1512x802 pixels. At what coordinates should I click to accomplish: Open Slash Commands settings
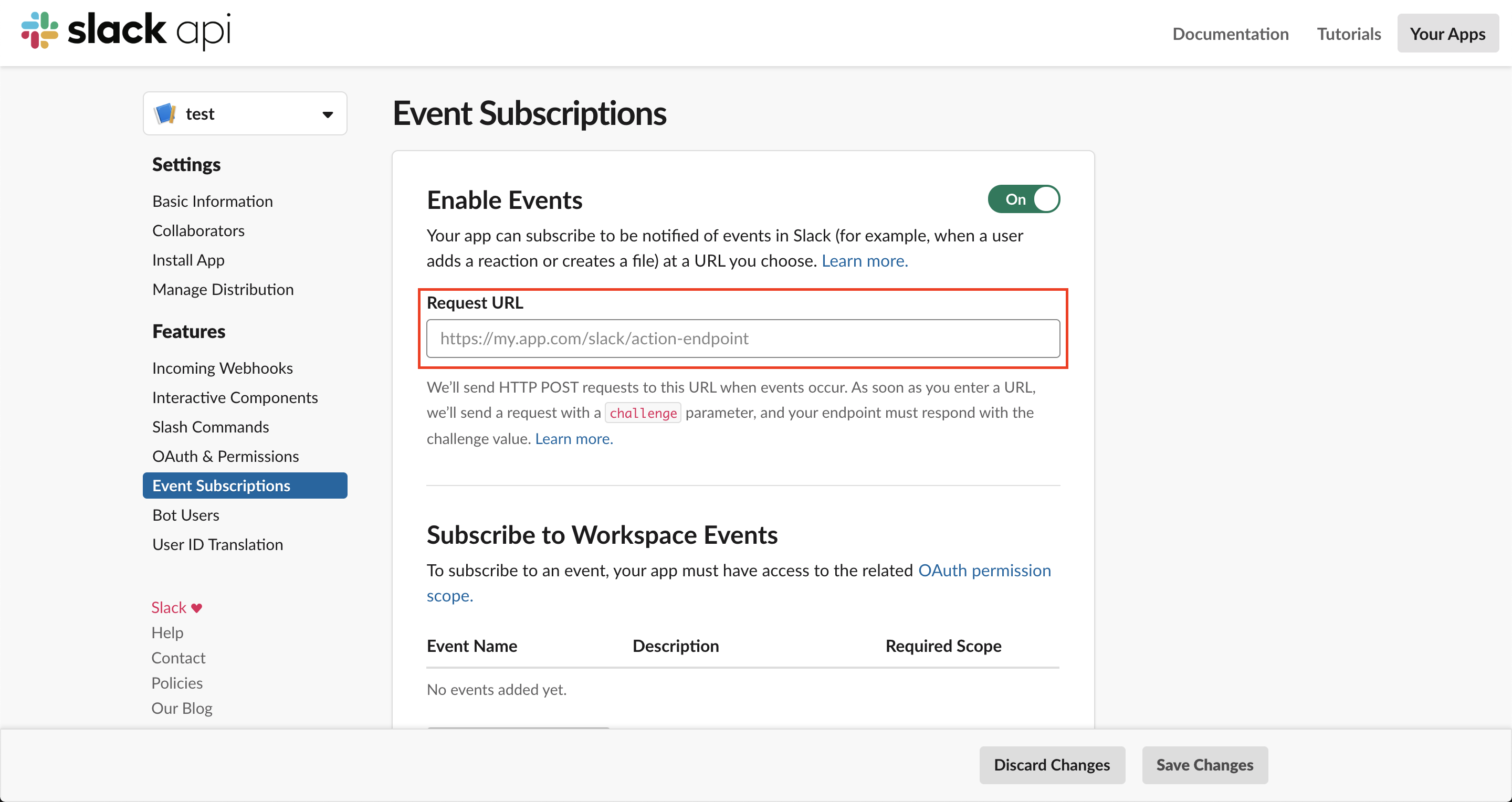point(210,427)
